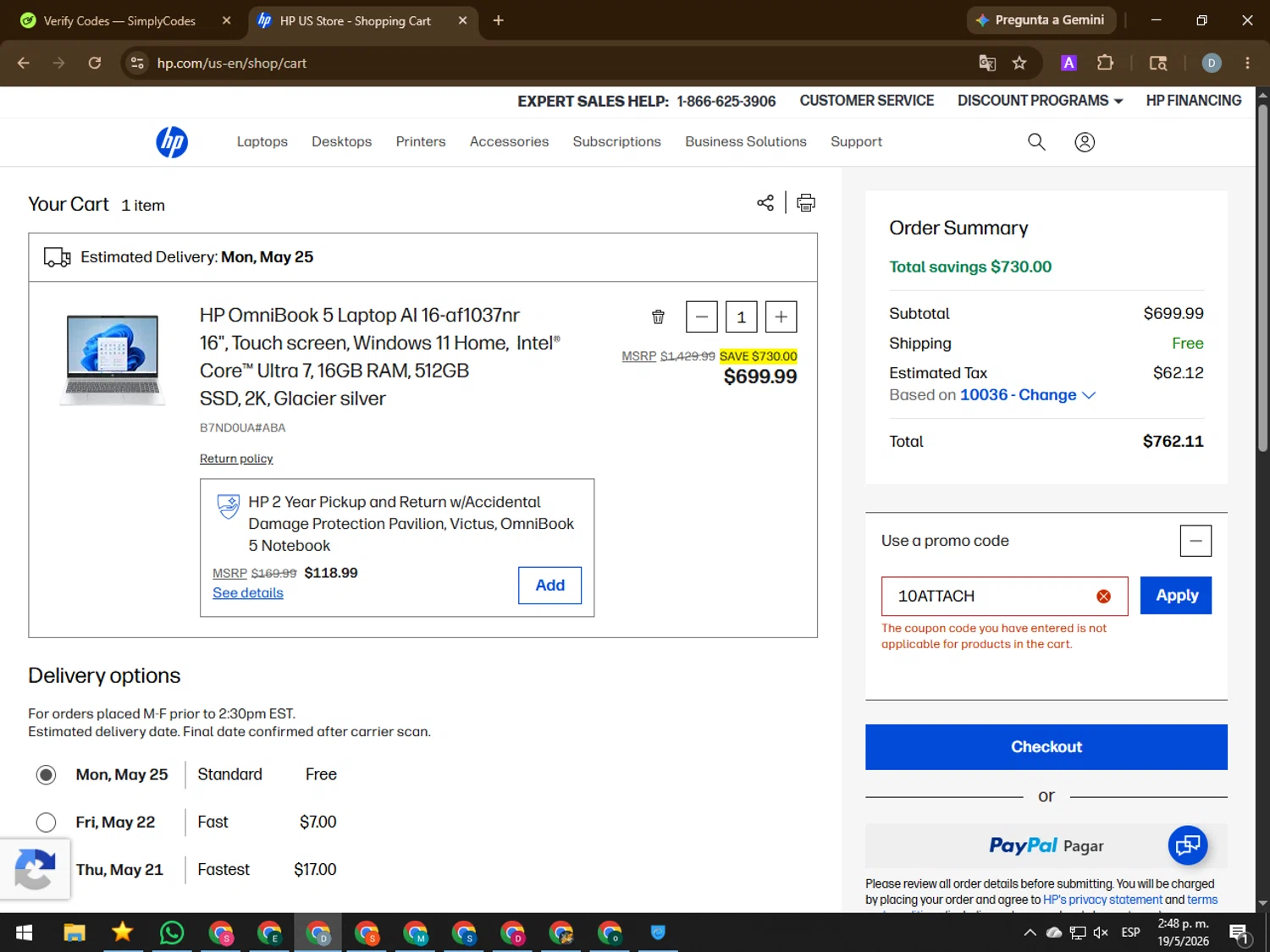This screenshot has height=952, width=1270.
Task: Open the site information icon in address bar
Action: pyautogui.click(x=137, y=63)
